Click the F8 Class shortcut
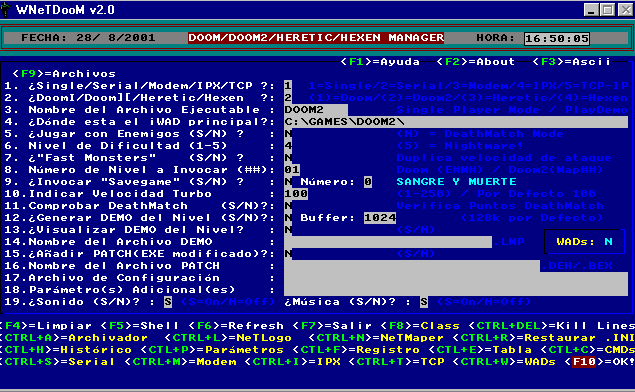 pos(420,326)
